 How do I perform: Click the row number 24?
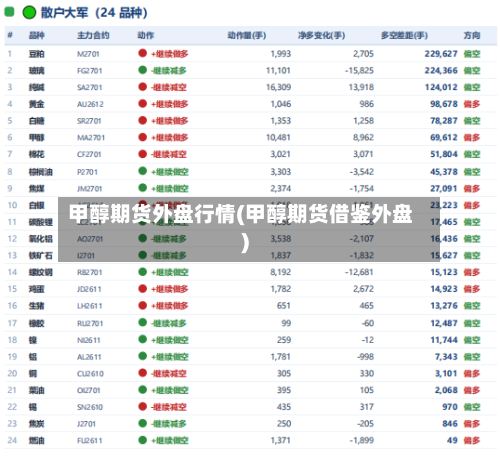pos(12,440)
